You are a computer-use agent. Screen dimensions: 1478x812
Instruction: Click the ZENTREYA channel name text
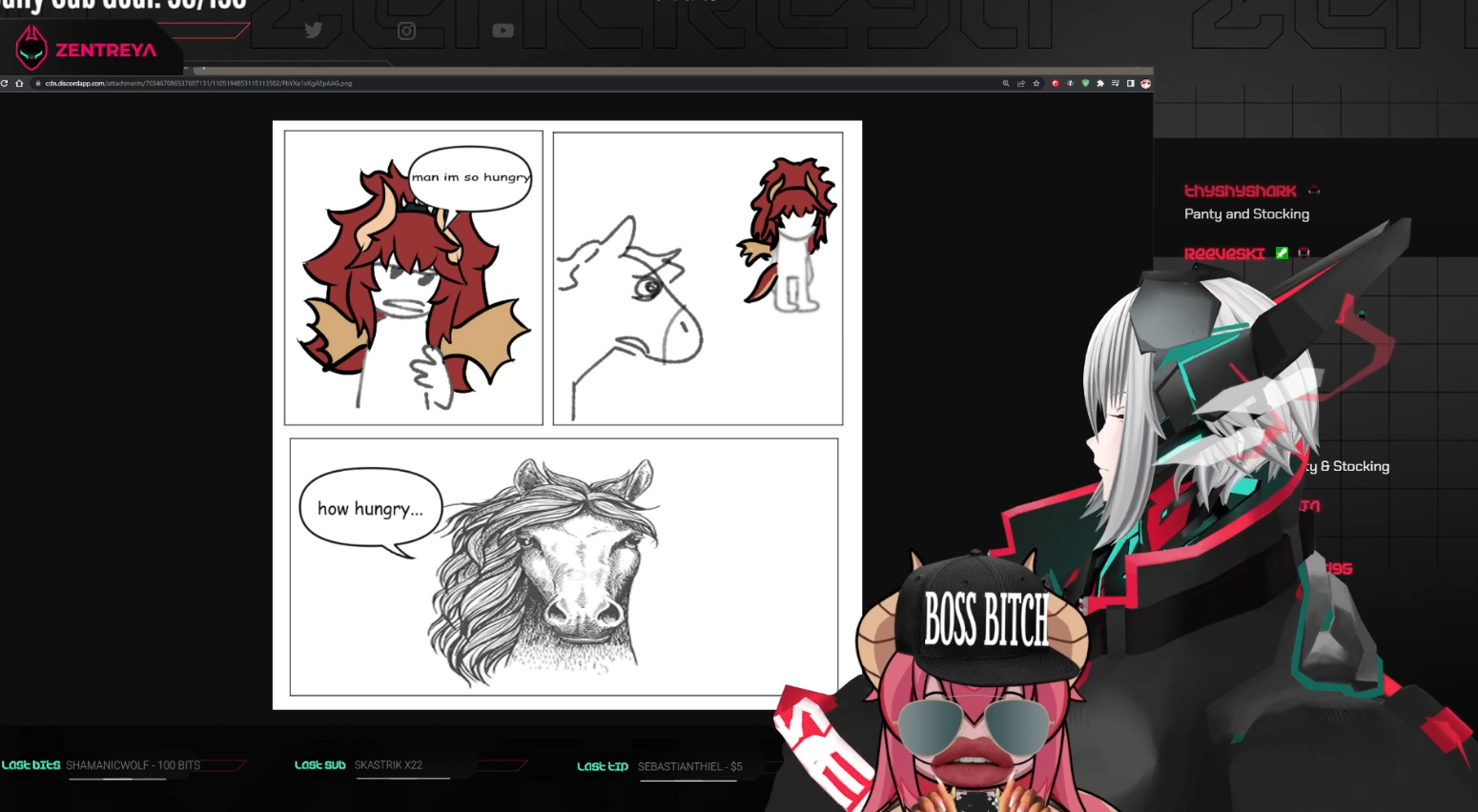[x=106, y=50]
